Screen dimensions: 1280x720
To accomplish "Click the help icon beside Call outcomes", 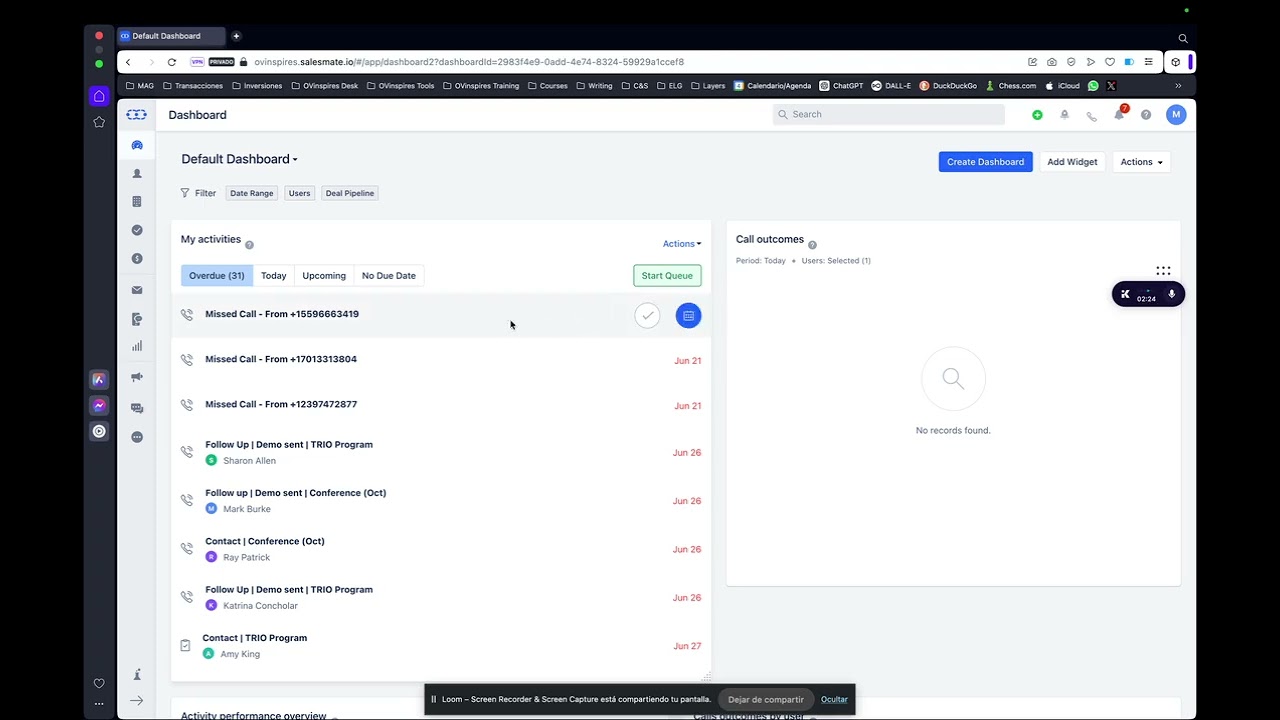I will (x=812, y=245).
